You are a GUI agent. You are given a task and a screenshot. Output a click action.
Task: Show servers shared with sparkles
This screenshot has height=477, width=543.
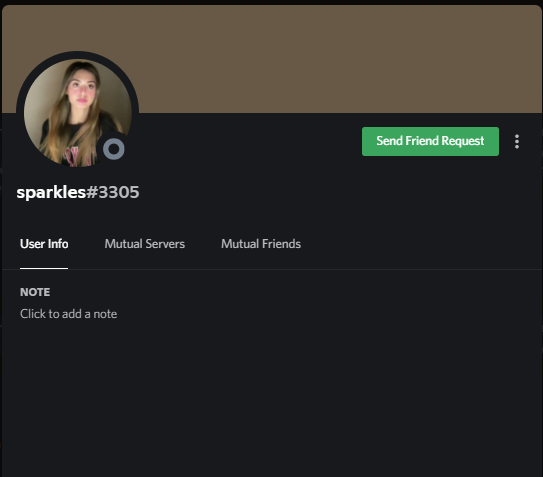coord(145,244)
